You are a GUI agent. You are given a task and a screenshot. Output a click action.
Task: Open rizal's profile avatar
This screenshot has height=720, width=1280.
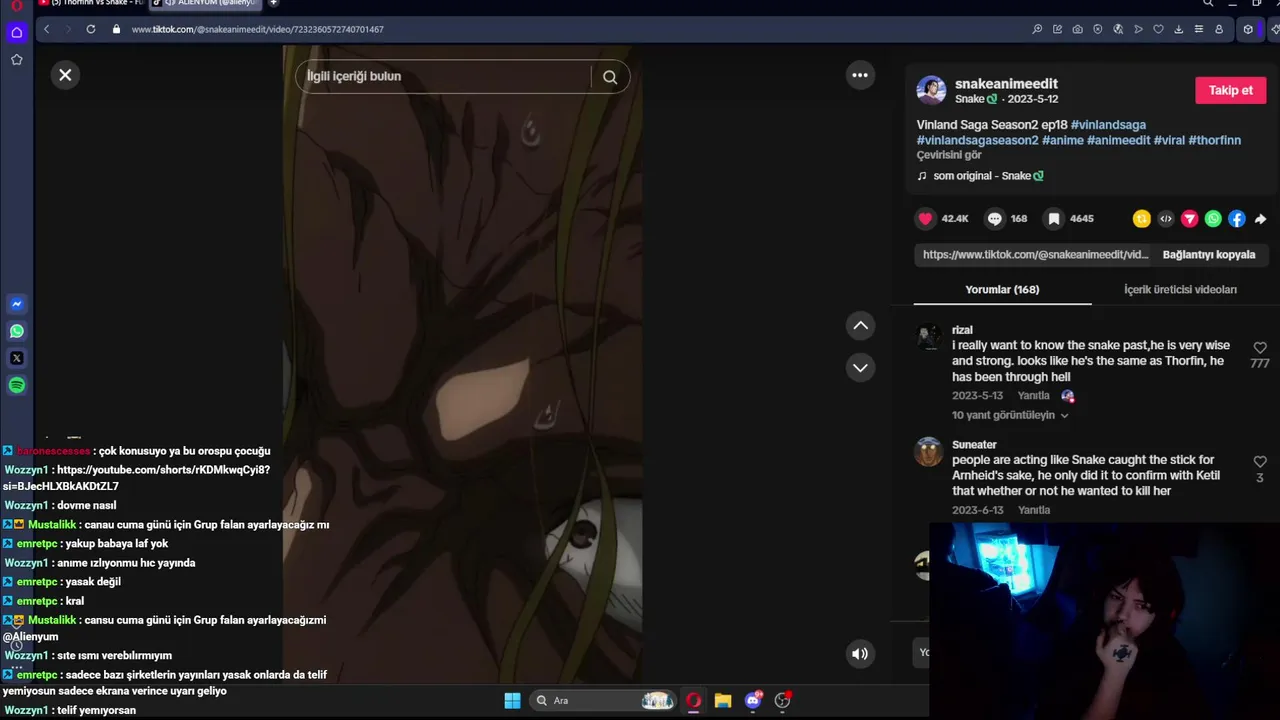pos(928,337)
